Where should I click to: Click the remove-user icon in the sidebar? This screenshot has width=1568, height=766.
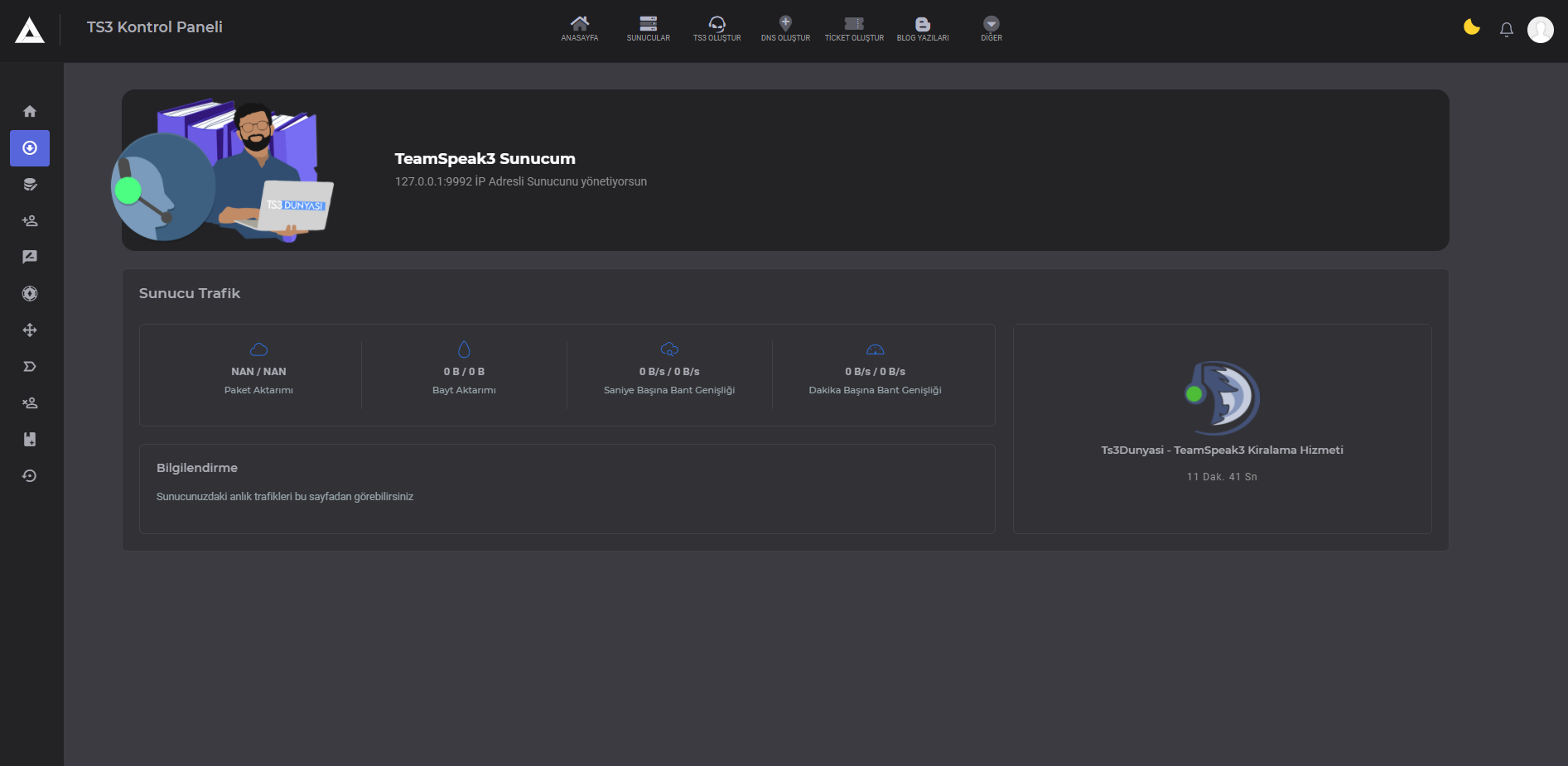[x=30, y=403]
